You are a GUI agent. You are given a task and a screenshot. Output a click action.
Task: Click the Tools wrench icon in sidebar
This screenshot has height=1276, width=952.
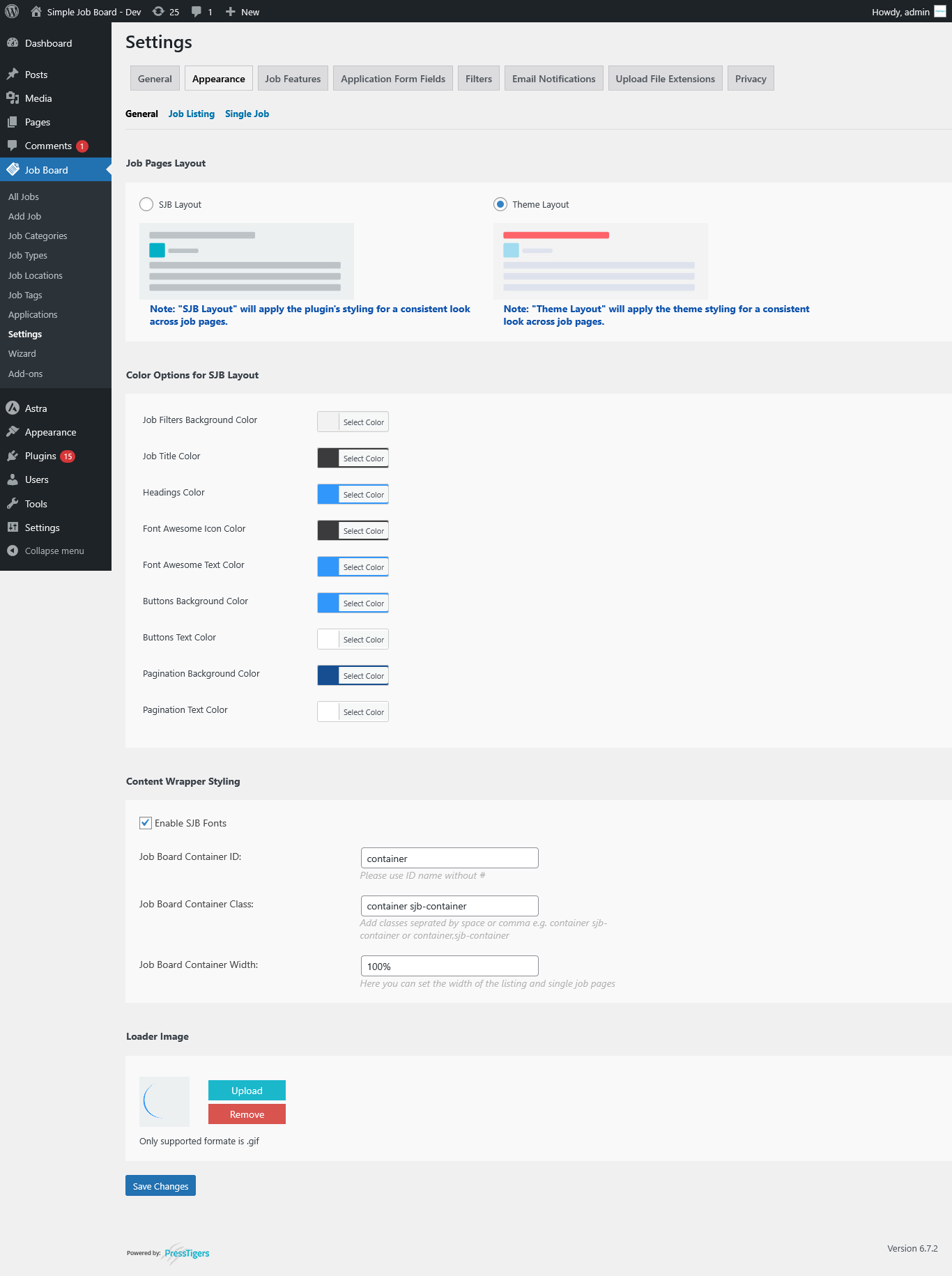tap(13, 504)
